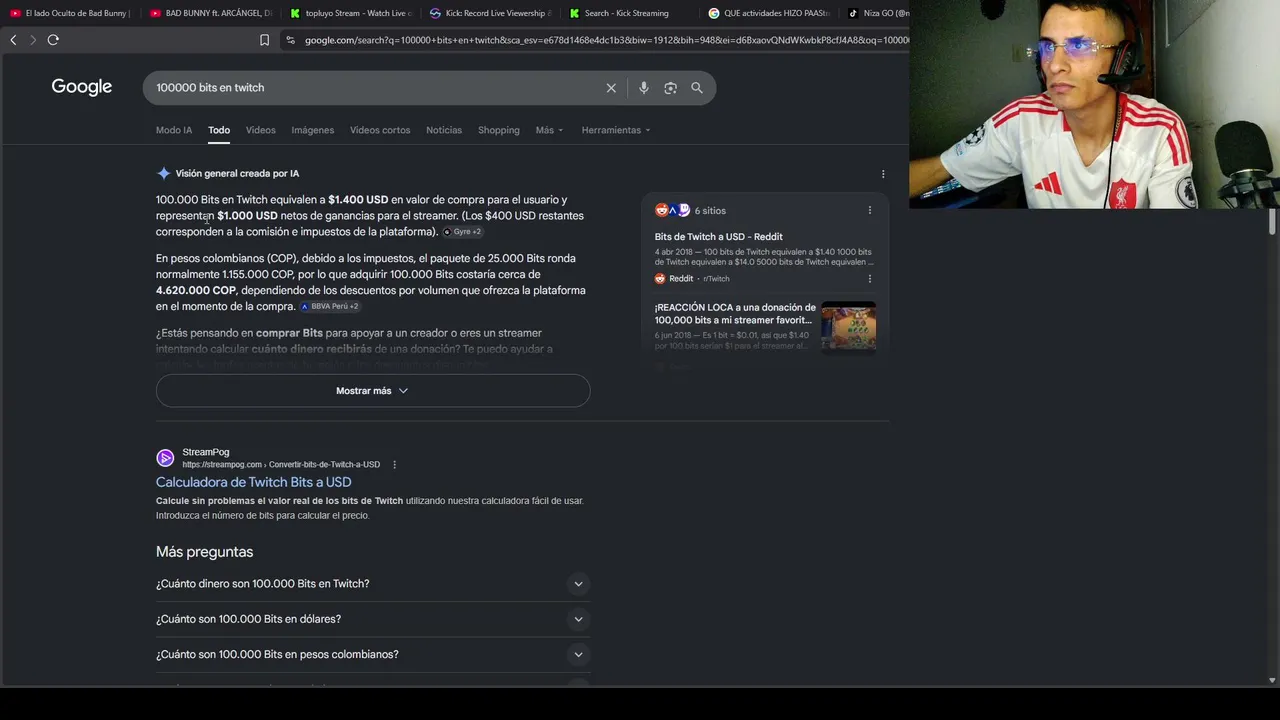
Task: Open the StreamPog result three-dot menu
Action: (395, 465)
